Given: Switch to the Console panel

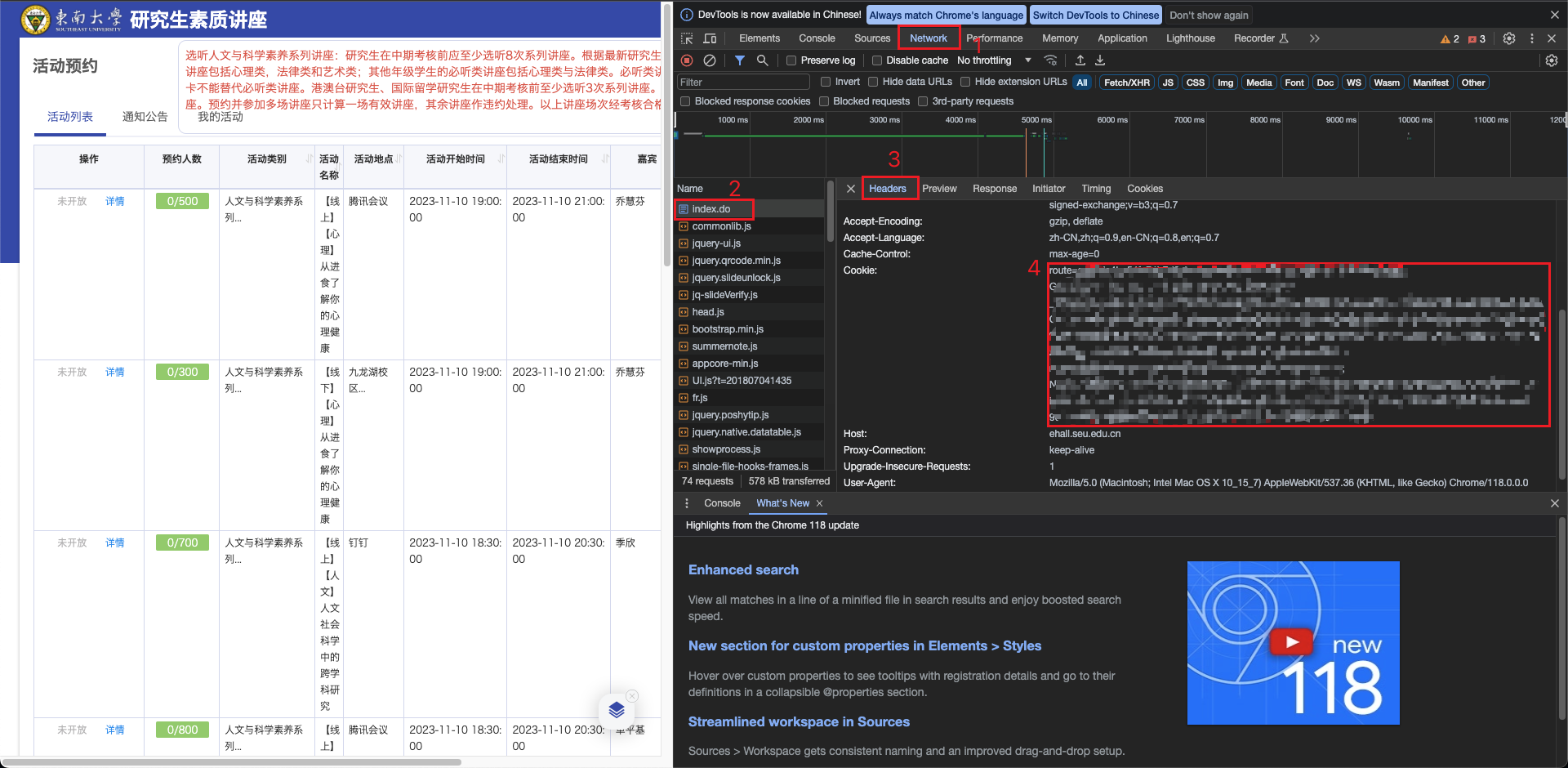Looking at the screenshot, I should pos(817,38).
